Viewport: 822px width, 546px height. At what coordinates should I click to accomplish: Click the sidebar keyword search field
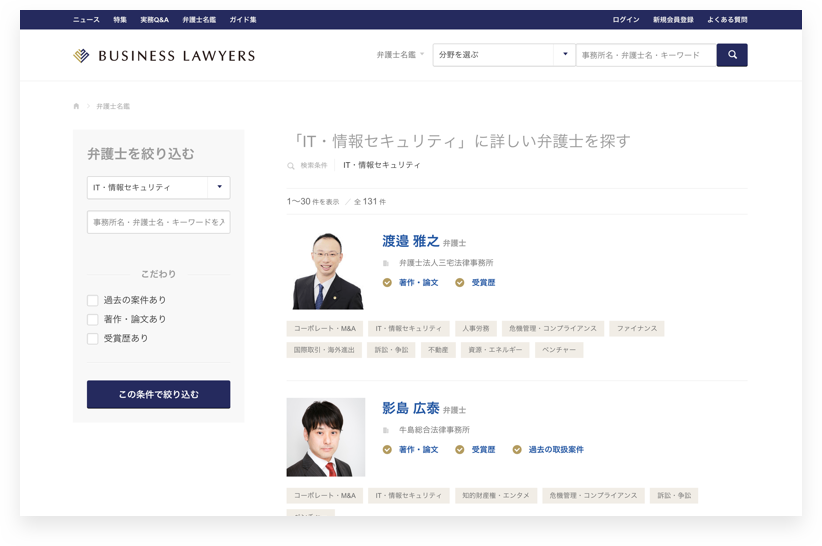(158, 222)
